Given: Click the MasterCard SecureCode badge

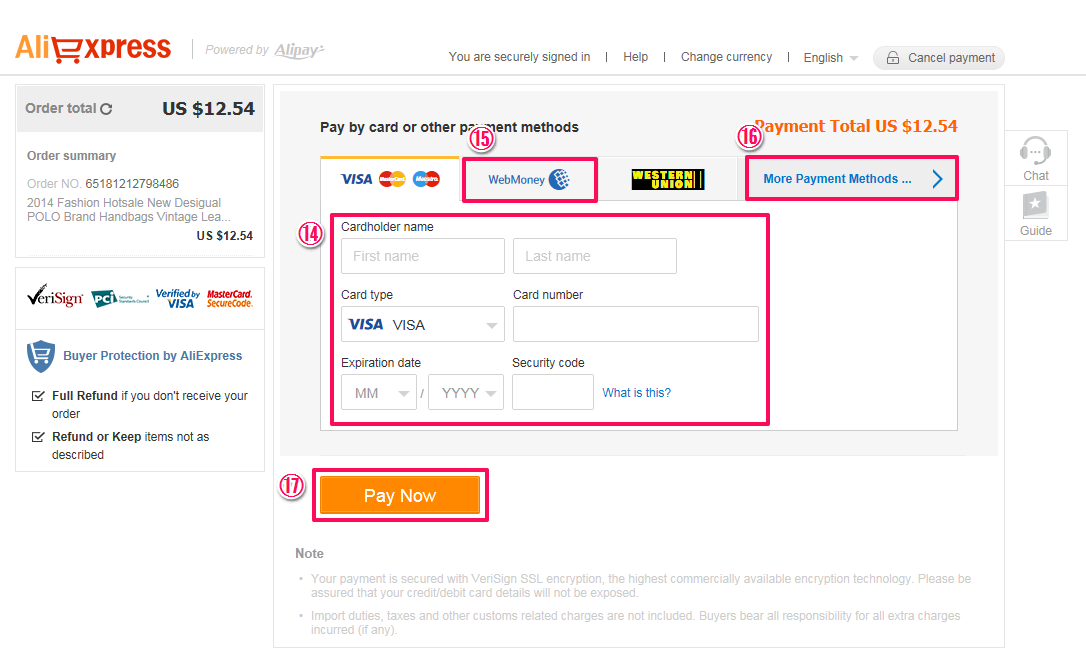Looking at the screenshot, I should pyautogui.click(x=229, y=299).
